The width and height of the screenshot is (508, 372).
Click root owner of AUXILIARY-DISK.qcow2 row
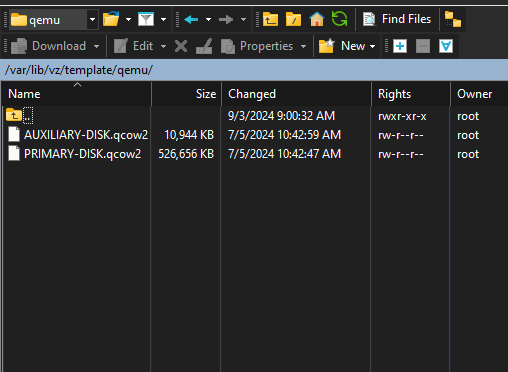coord(468,135)
